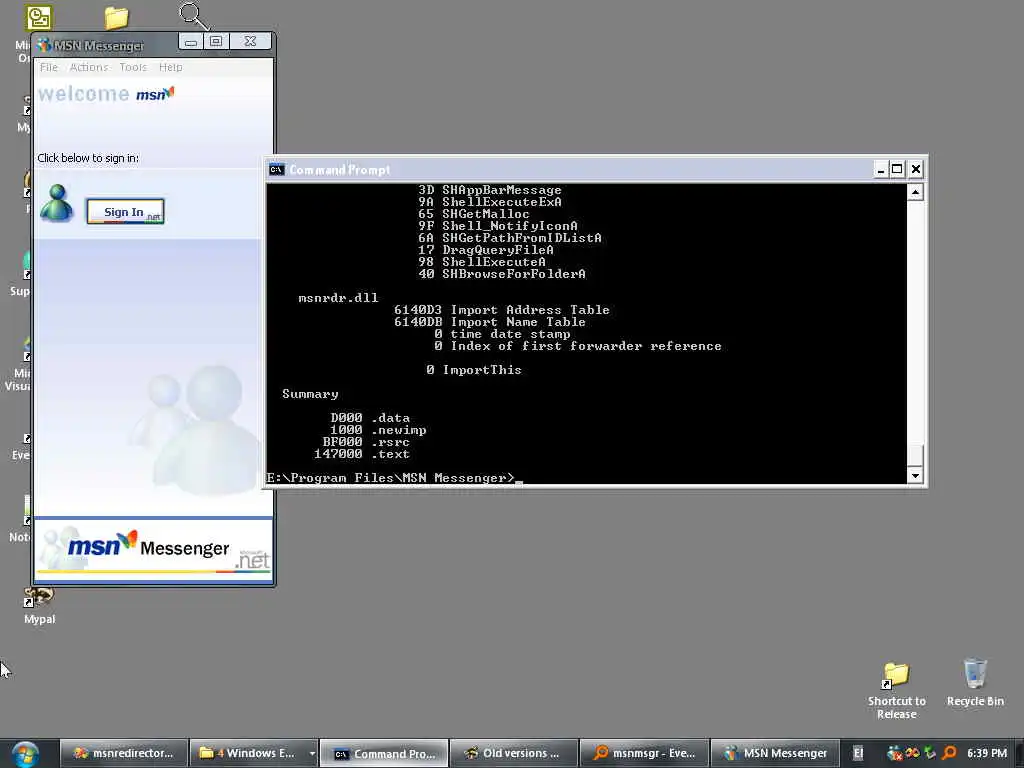1024x768 pixels.
Task: Switch to Command Prompt taskbar button
Action: pos(384,753)
